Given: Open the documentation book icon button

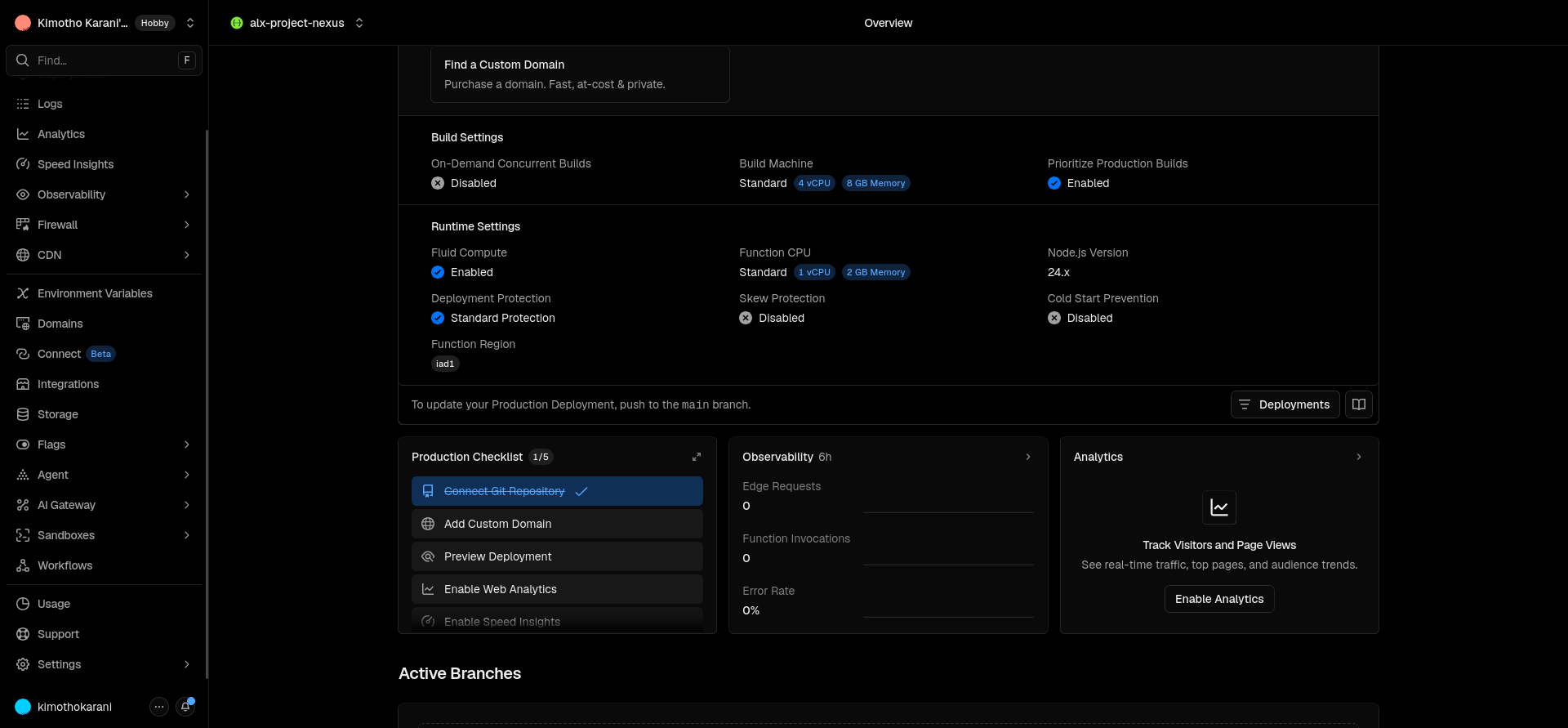Looking at the screenshot, I should (1359, 404).
